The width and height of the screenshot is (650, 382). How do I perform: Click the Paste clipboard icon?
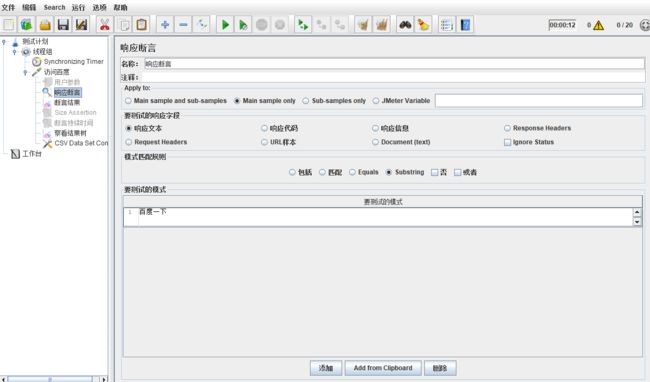pyautogui.click(x=141, y=25)
